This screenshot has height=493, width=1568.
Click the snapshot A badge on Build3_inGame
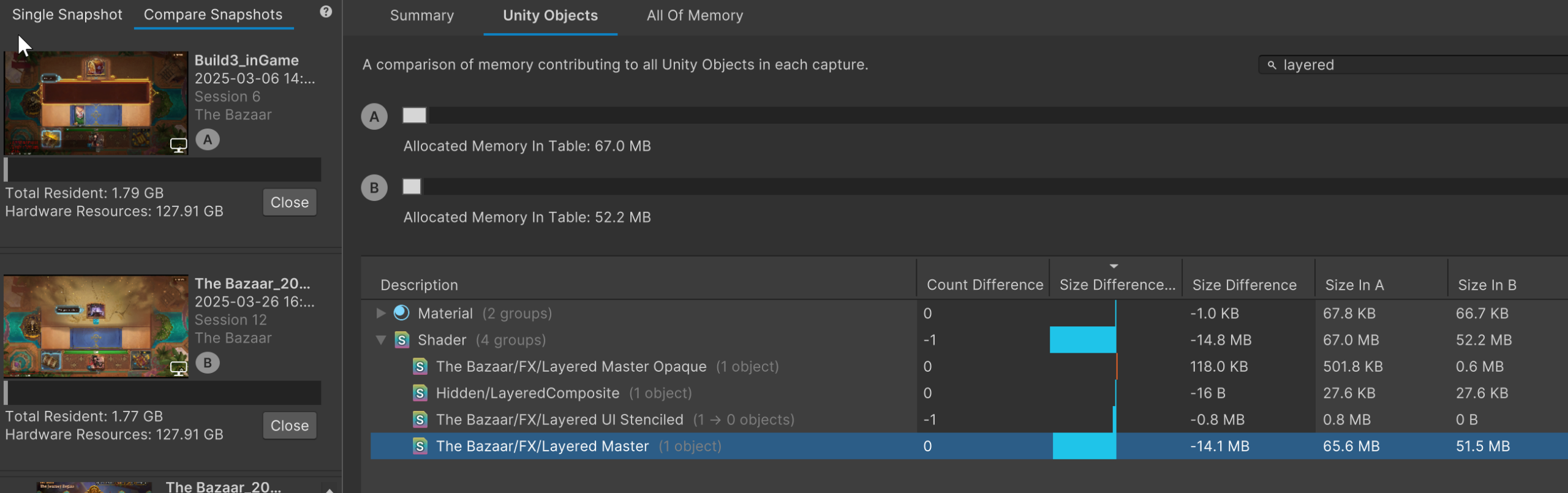pyautogui.click(x=208, y=140)
